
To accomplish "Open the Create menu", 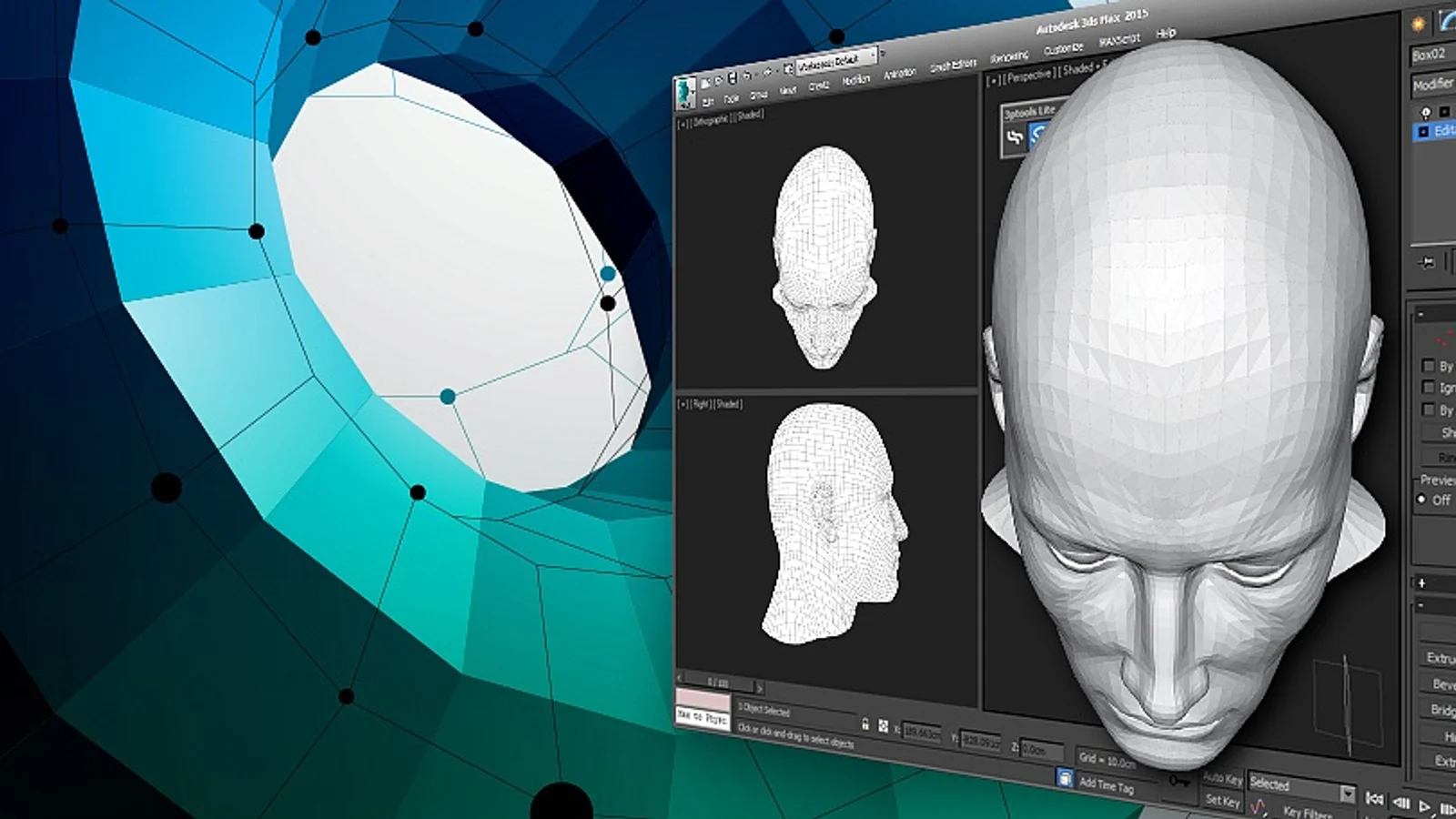I will point(819,86).
